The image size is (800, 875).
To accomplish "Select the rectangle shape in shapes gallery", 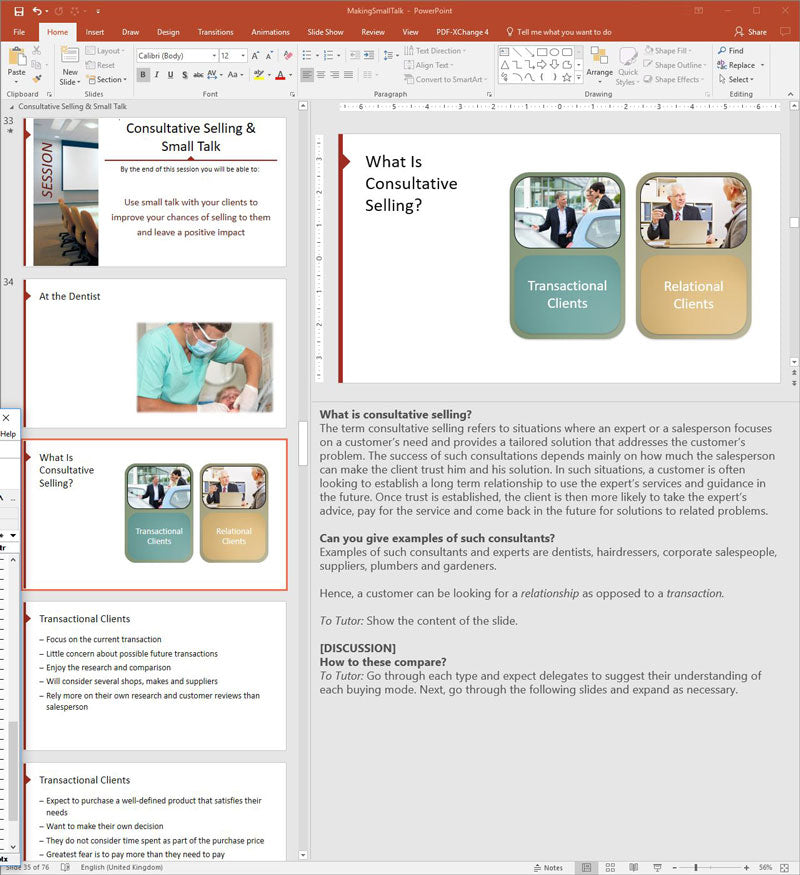I will tap(542, 52).
